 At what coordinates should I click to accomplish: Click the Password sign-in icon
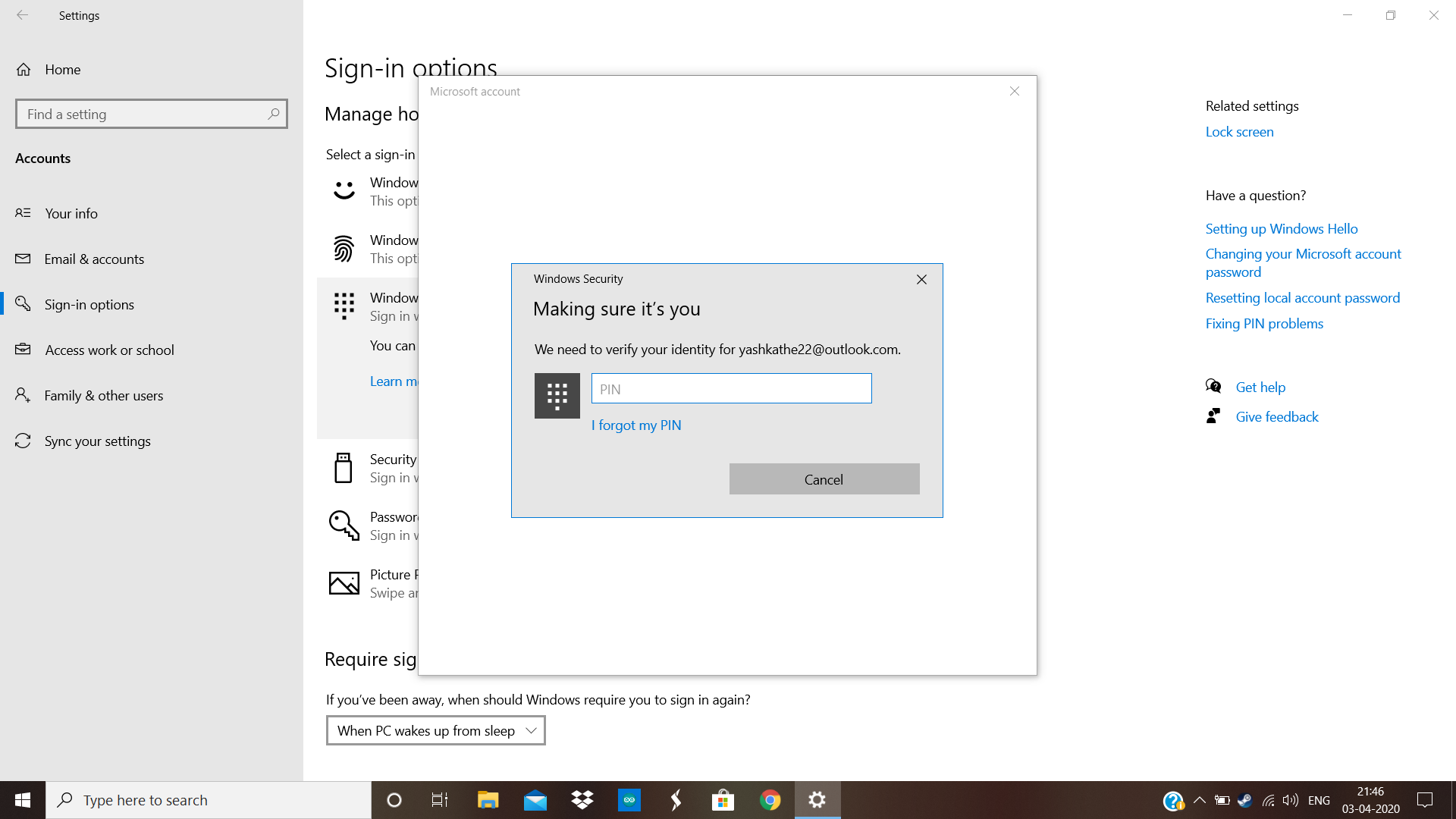coord(343,524)
